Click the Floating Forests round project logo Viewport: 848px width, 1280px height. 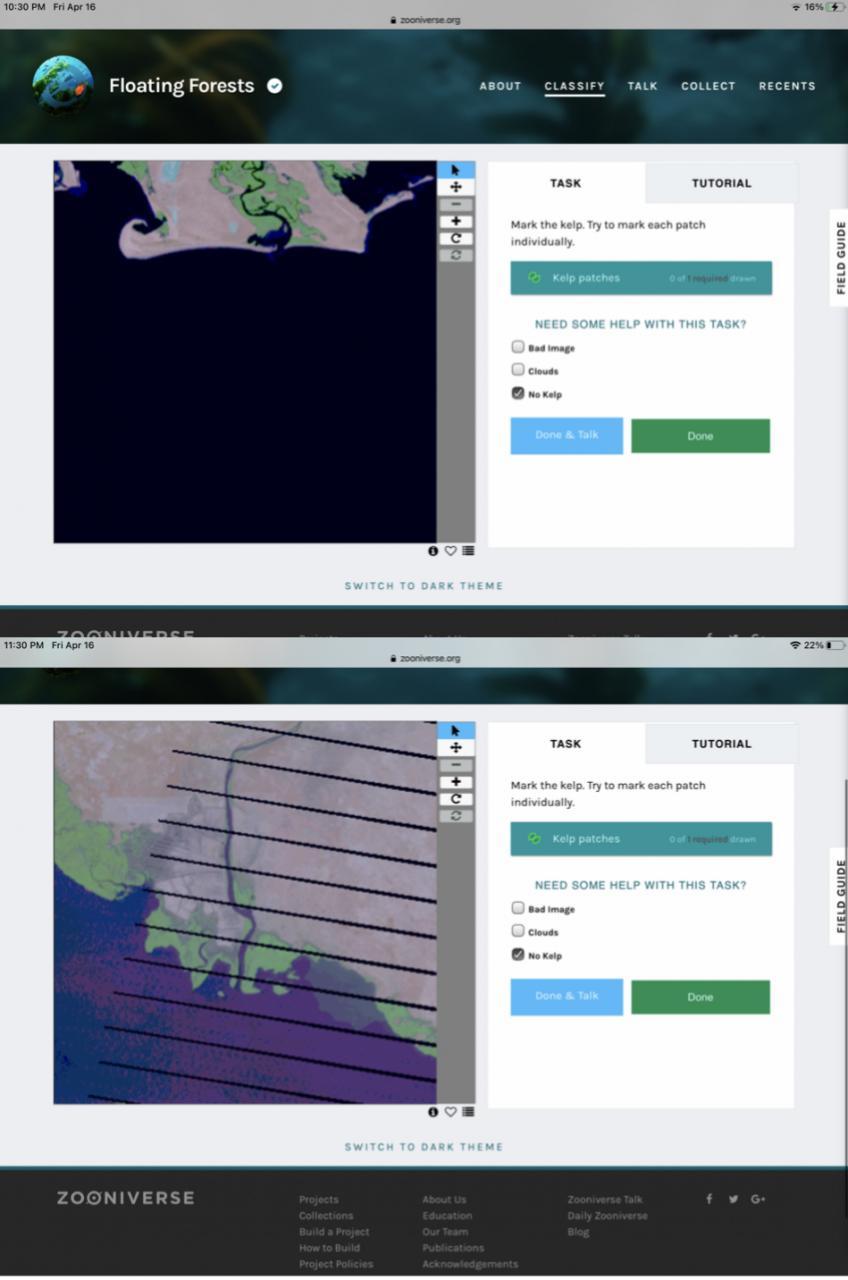point(63,86)
